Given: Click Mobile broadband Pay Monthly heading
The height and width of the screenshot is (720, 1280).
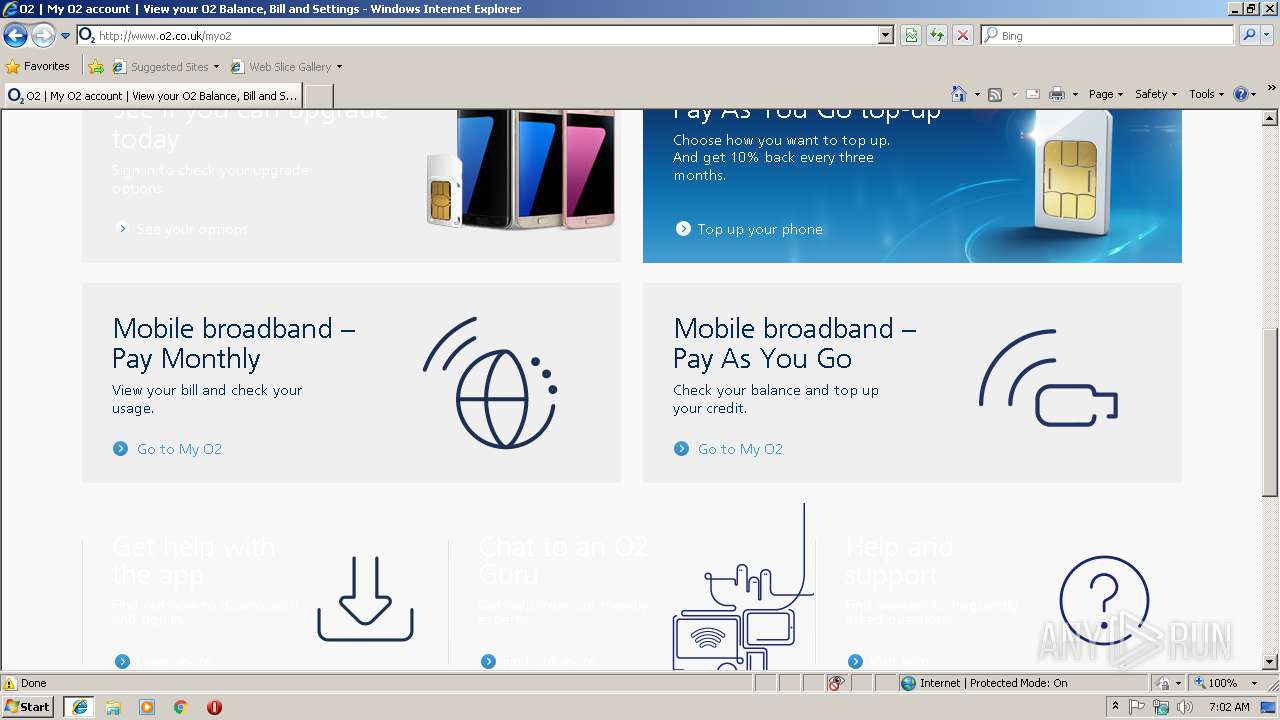Looking at the screenshot, I should click(x=234, y=343).
